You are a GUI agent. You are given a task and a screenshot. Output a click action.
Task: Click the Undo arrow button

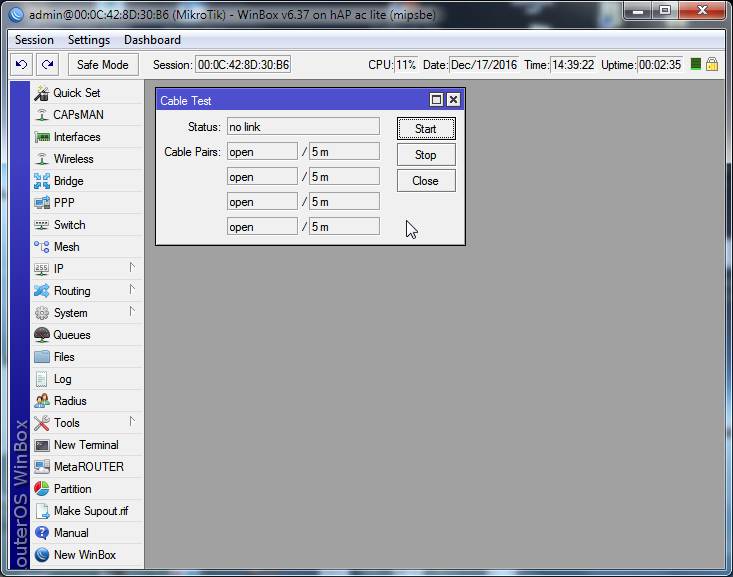click(x=22, y=65)
